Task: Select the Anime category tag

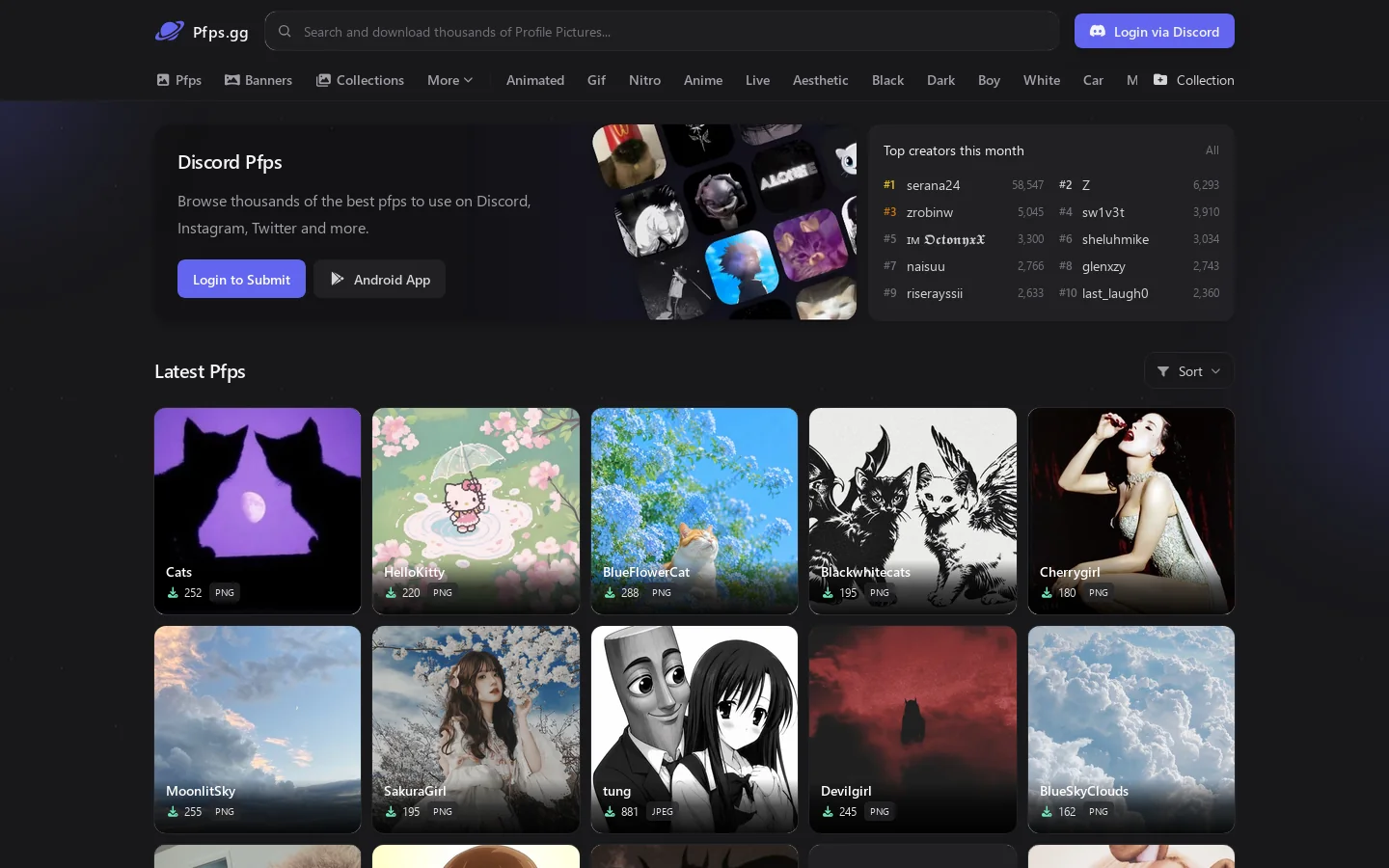Action: 703,80
